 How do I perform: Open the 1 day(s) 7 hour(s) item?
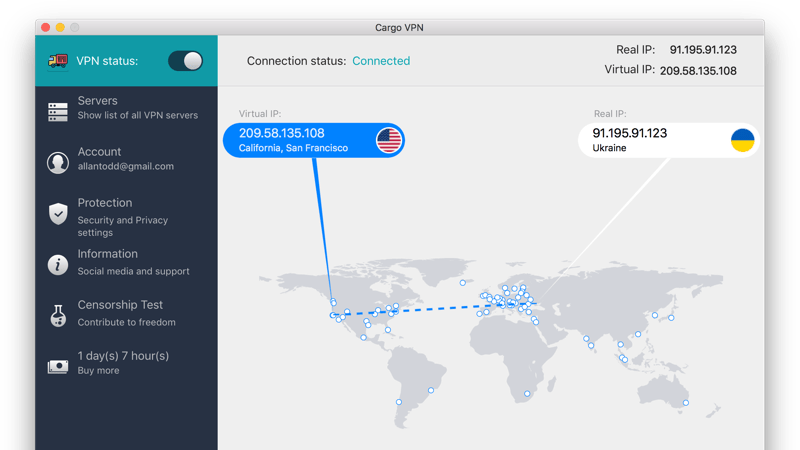coord(127,363)
